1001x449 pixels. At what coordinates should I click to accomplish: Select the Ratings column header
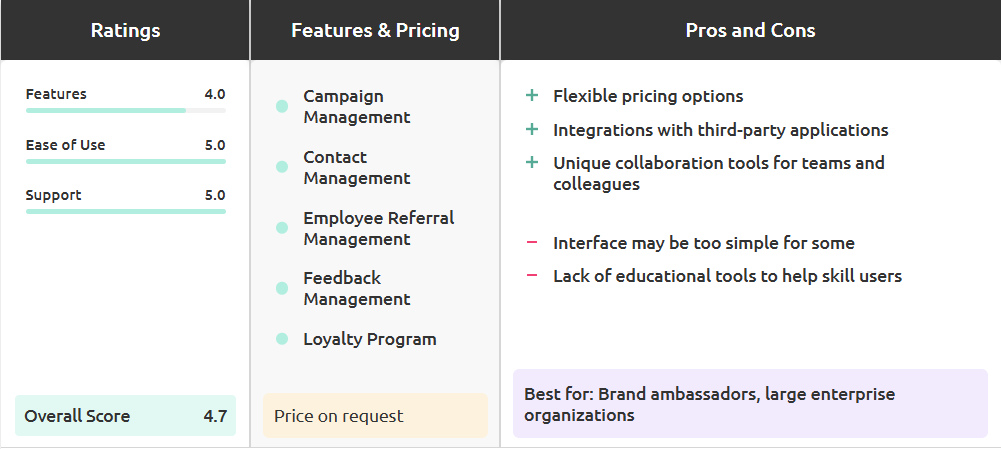[125, 30]
